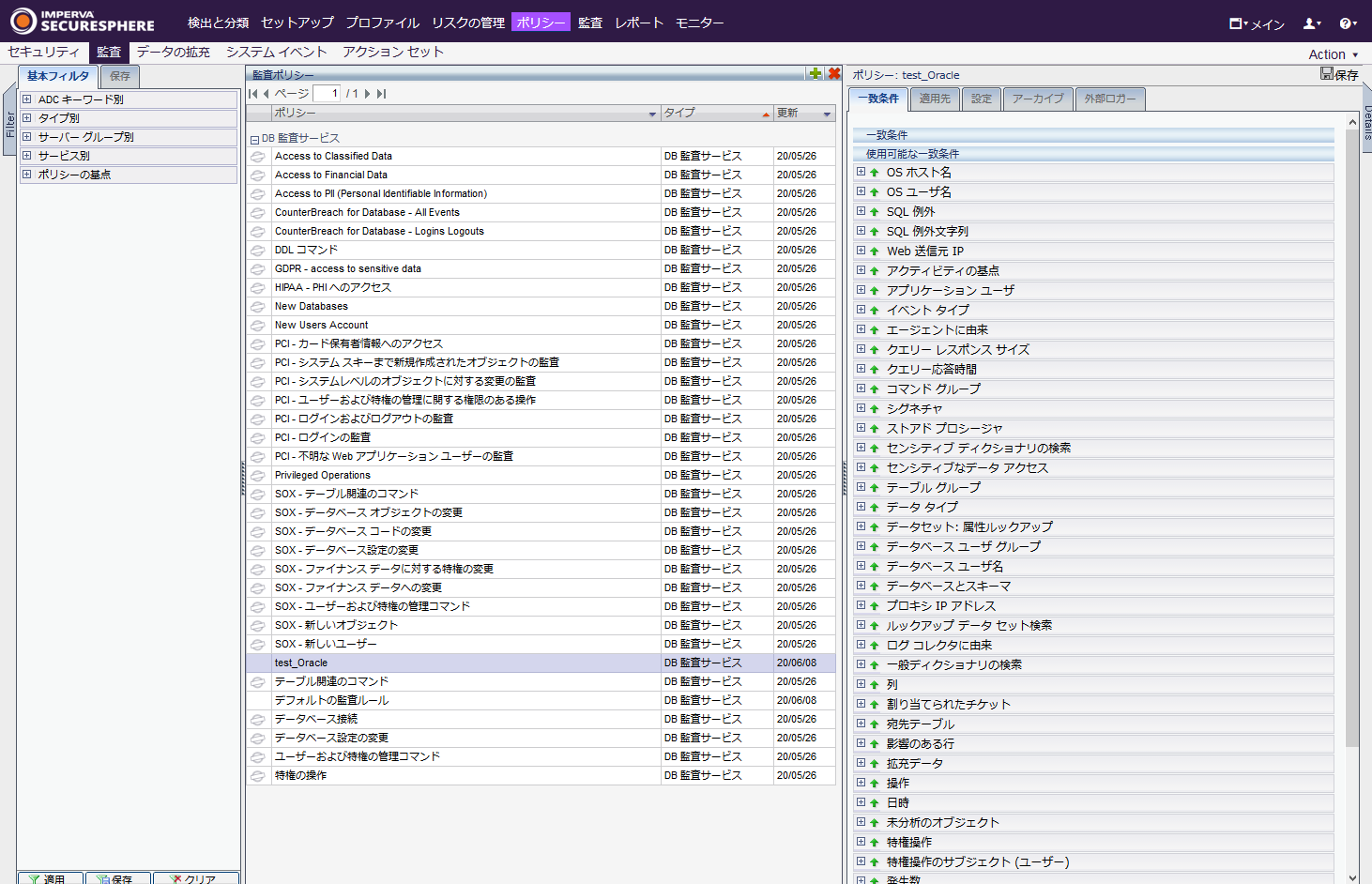Switch to the 外部ロガー tab
The image size is (1372, 884).
1110,99
